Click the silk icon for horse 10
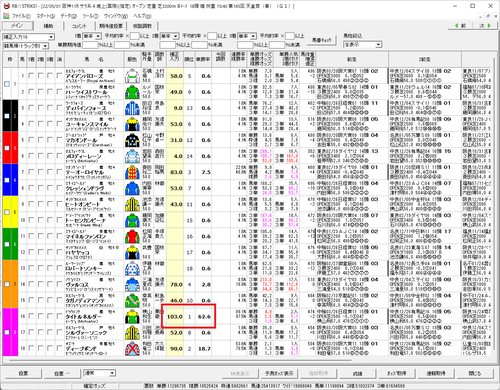This screenshot has width=500, height=390. [x=132, y=220]
